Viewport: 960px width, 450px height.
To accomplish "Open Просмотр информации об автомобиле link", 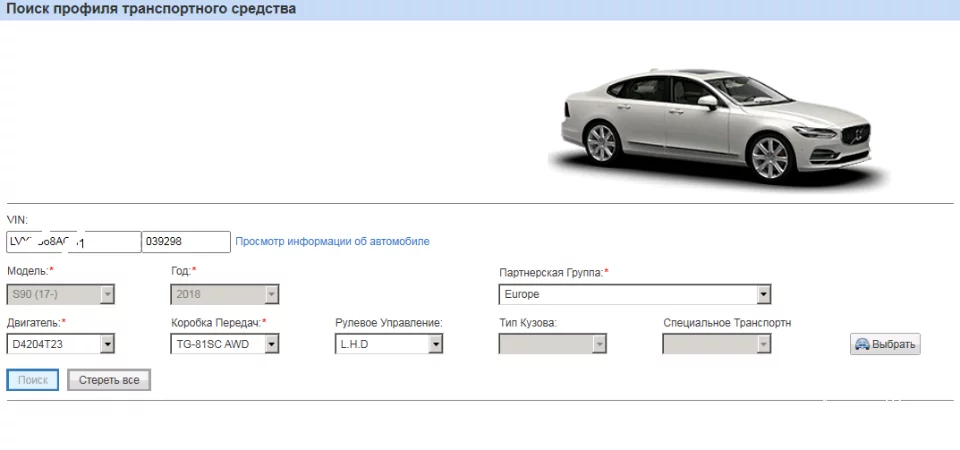I will 332,241.
